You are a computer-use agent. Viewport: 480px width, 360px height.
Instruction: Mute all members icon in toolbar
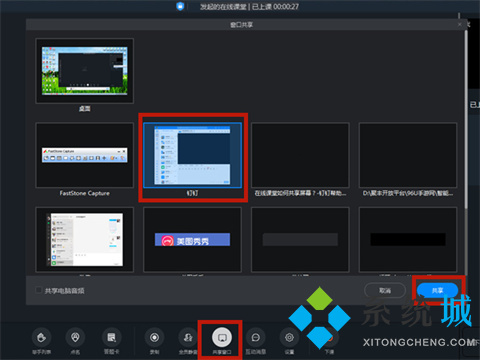pyautogui.click(x=188, y=337)
